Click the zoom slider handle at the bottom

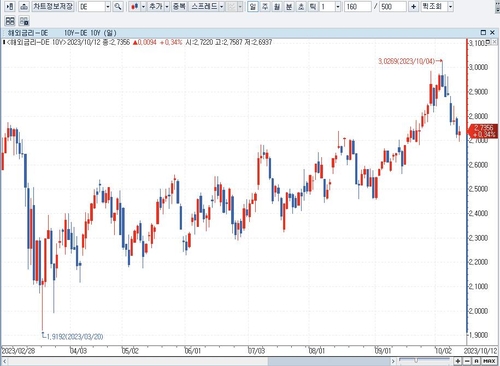tap(416, 360)
